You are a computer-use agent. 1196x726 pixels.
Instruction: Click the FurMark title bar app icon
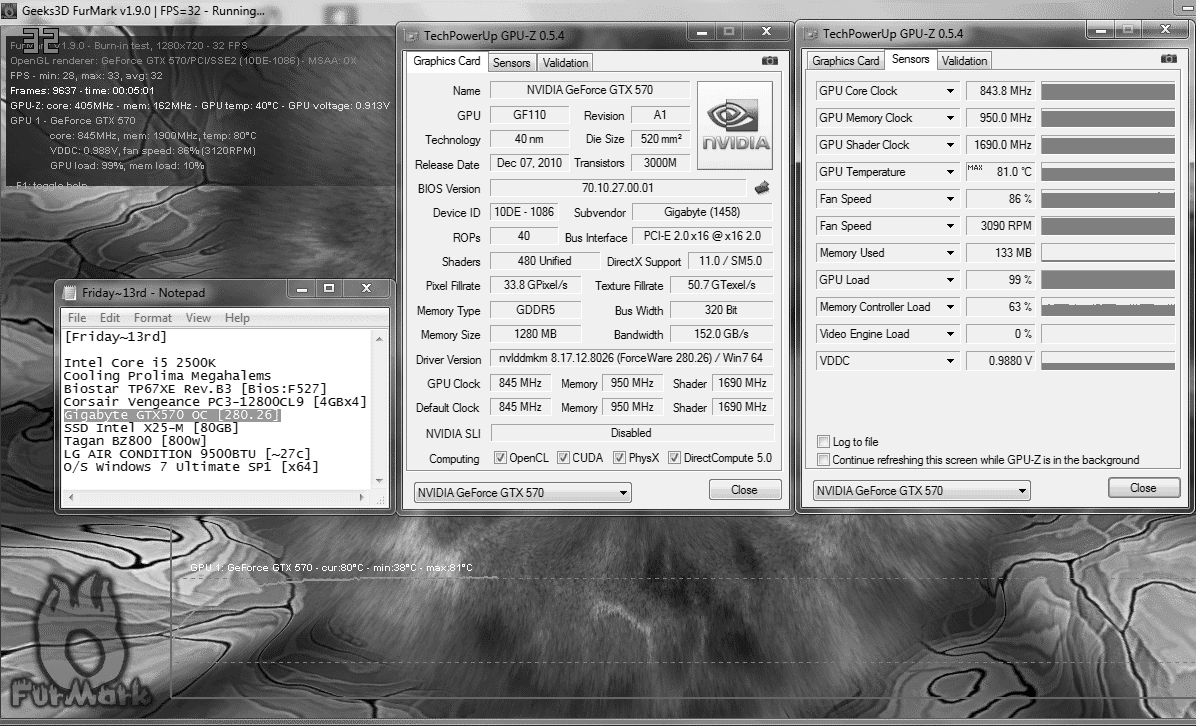point(10,11)
